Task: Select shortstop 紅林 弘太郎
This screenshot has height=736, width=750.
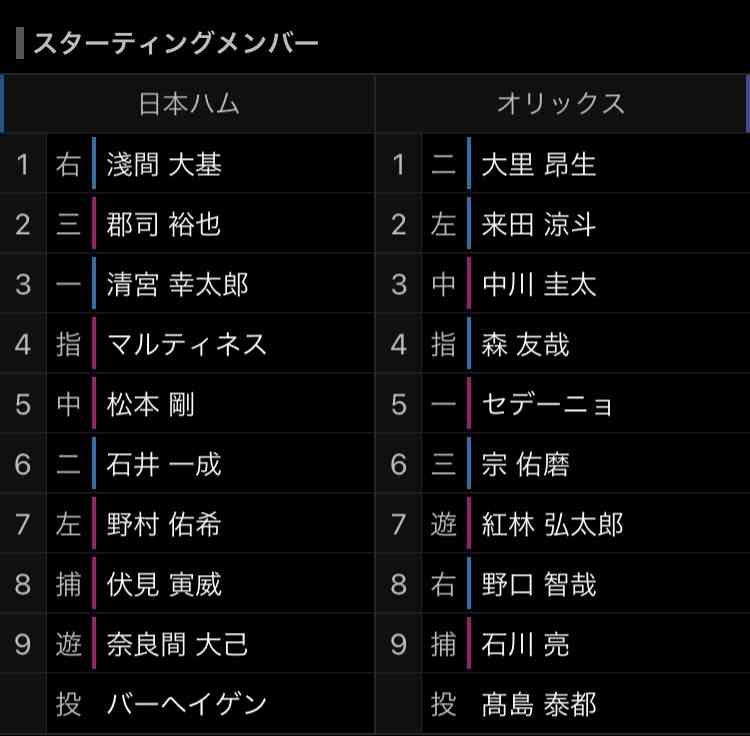Action: tap(552, 525)
